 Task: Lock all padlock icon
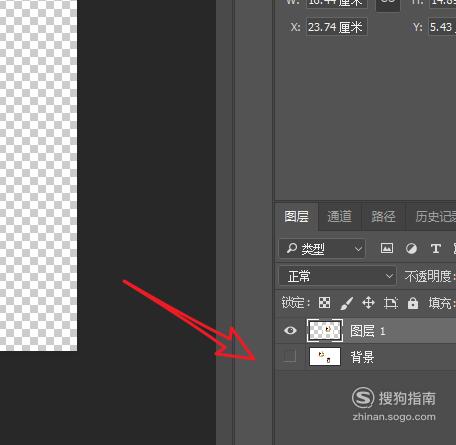click(x=413, y=303)
